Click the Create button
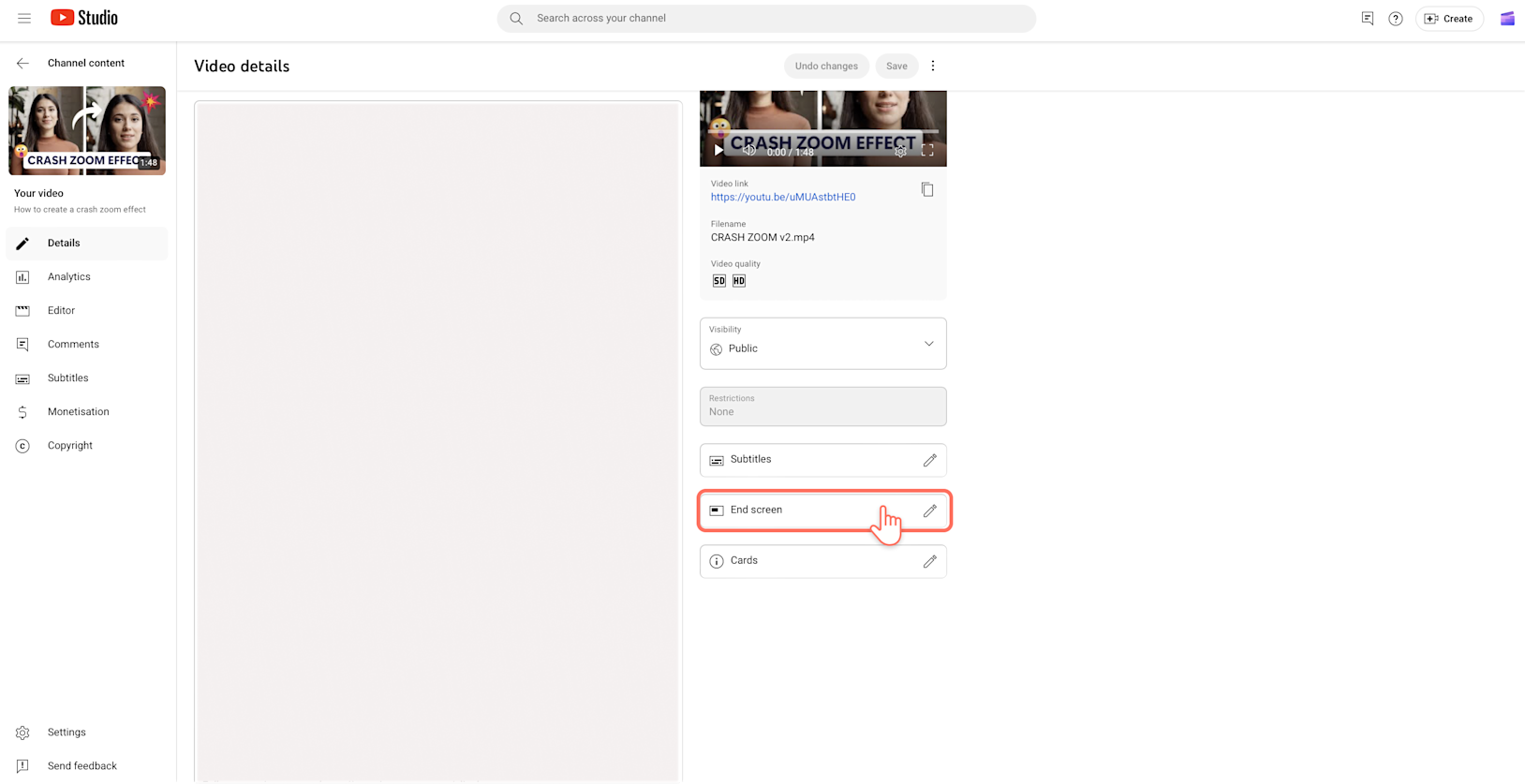The height and width of the screenshot is (784, 1525). [1449, 19]
